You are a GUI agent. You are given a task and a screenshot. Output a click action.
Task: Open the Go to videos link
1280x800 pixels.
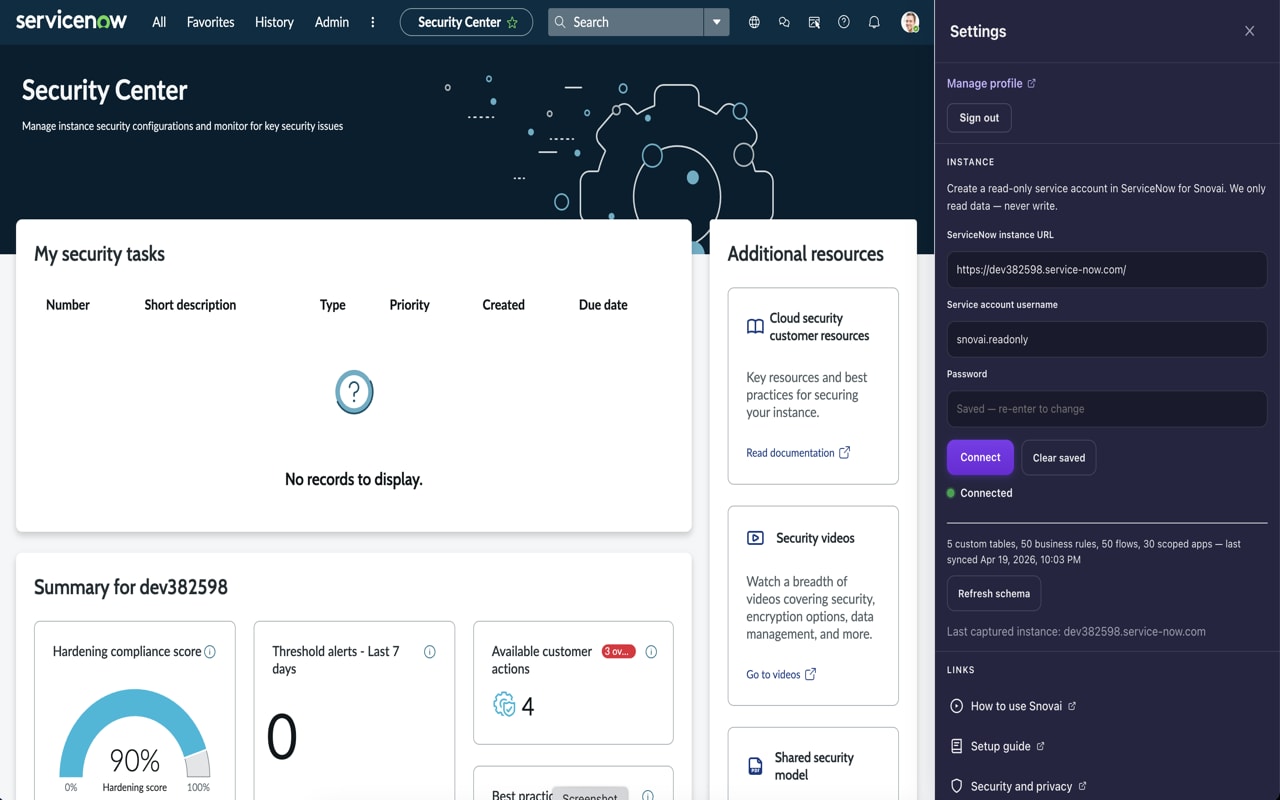[x=773, y=674]
